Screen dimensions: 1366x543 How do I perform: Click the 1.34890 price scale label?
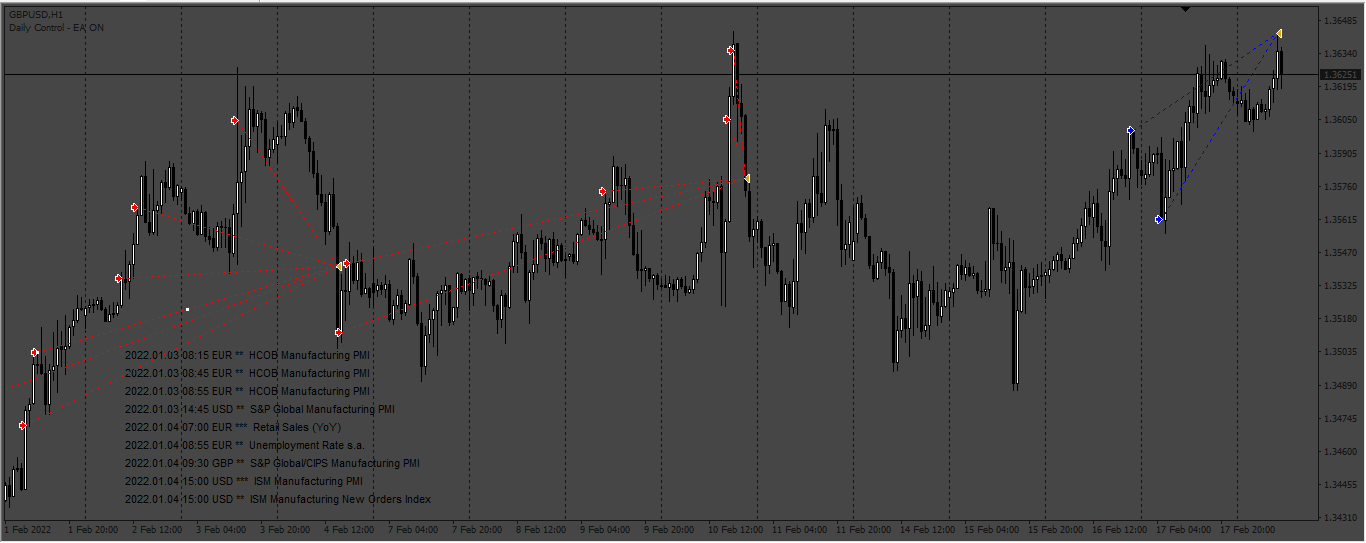1340,385
